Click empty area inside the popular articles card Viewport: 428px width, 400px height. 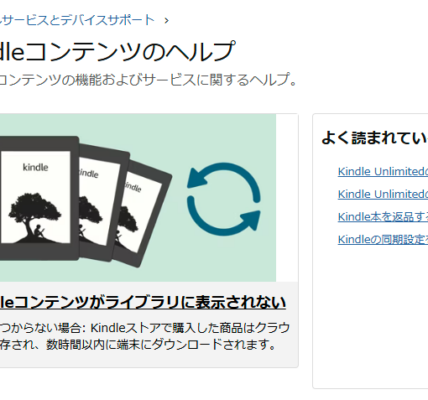[x=370, y=317]
